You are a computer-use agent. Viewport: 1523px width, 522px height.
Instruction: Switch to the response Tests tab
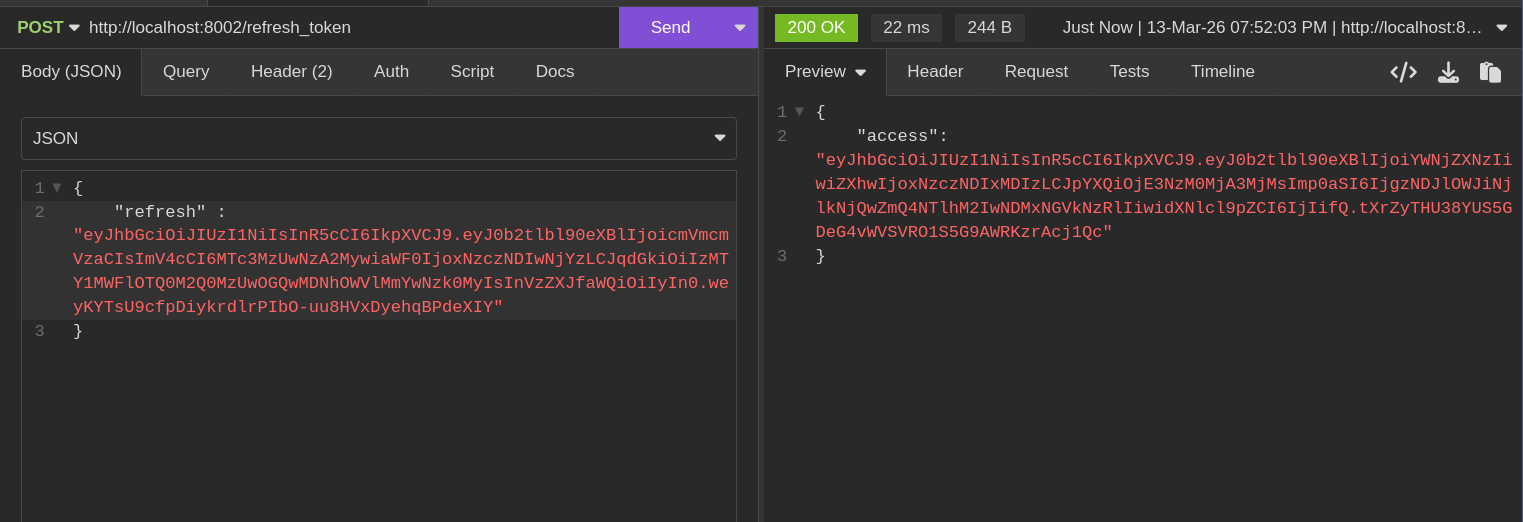click(x=1129, y=72)
